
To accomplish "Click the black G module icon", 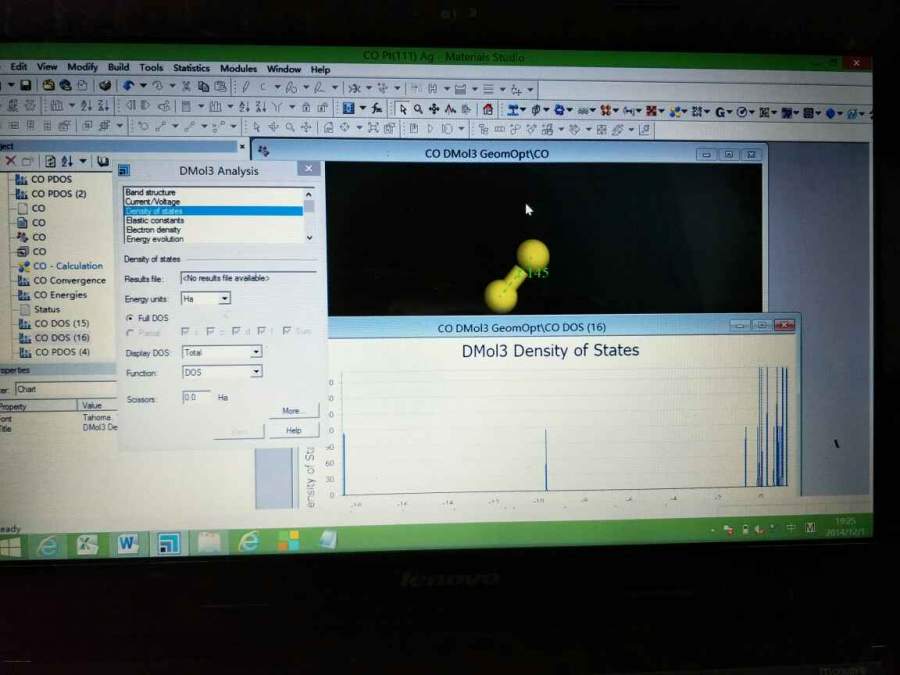I will pyautogui.click(x=719, y=112).
